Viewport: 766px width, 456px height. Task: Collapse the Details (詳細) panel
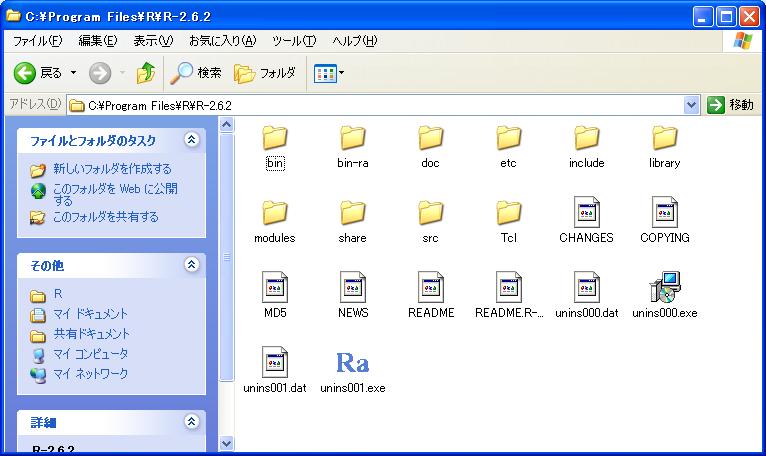(191, 423)
